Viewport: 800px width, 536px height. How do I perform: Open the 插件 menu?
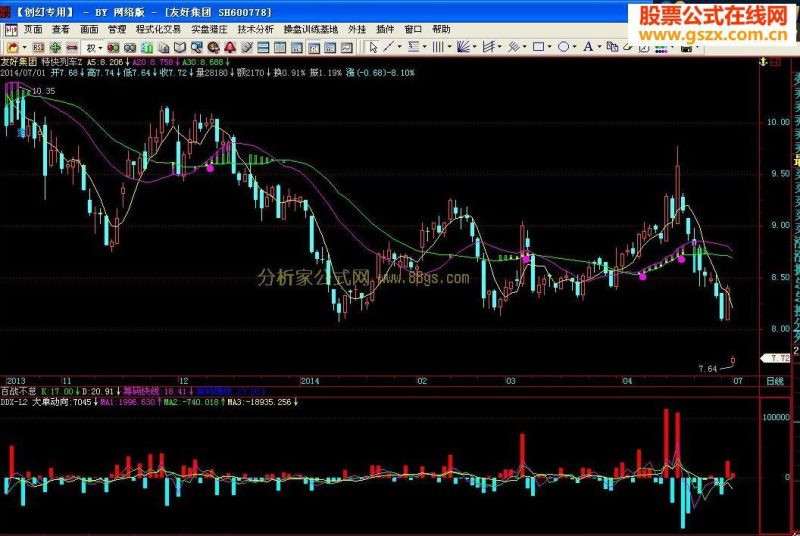385,30
